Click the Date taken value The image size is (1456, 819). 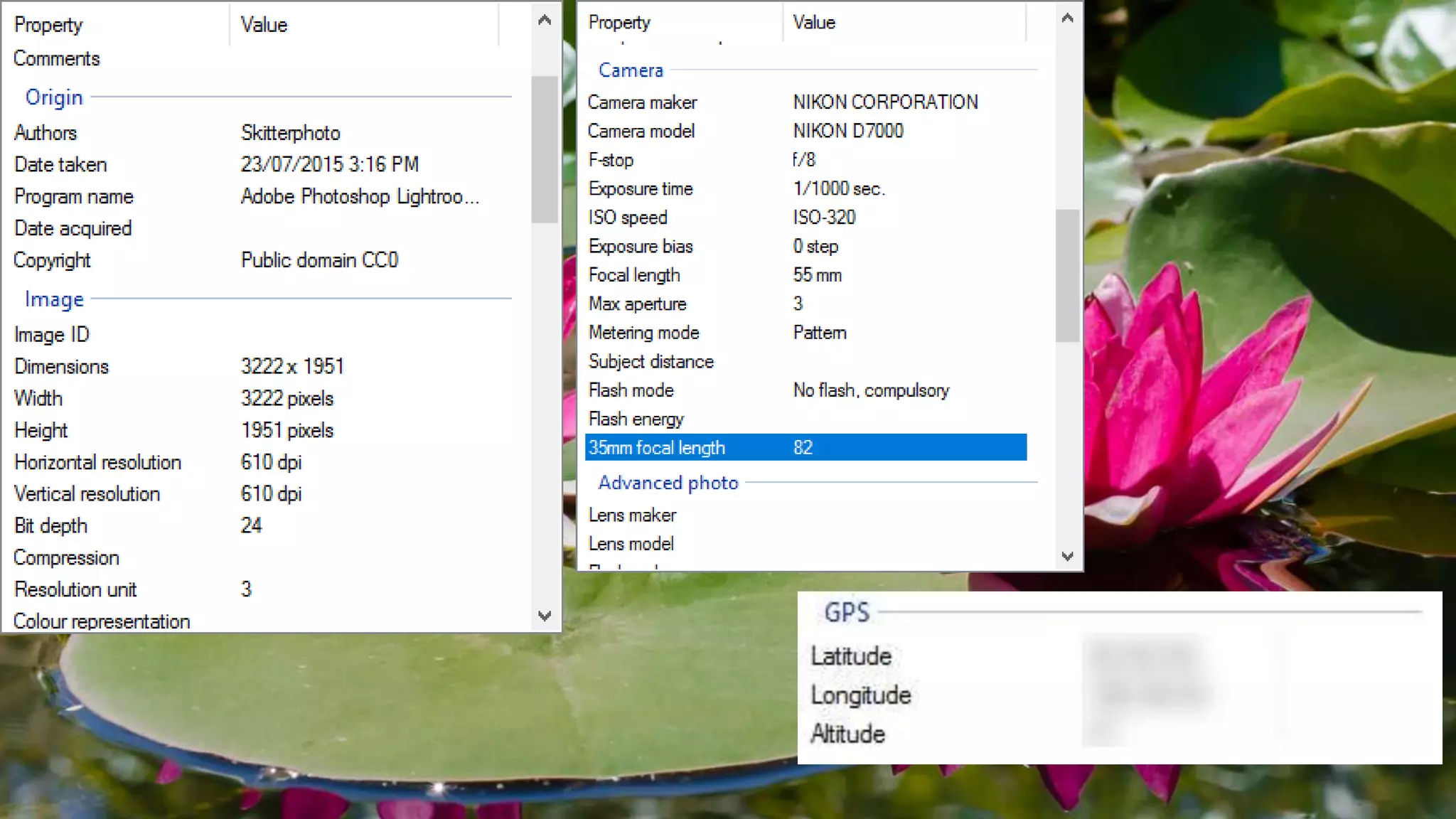pos(329,164)
